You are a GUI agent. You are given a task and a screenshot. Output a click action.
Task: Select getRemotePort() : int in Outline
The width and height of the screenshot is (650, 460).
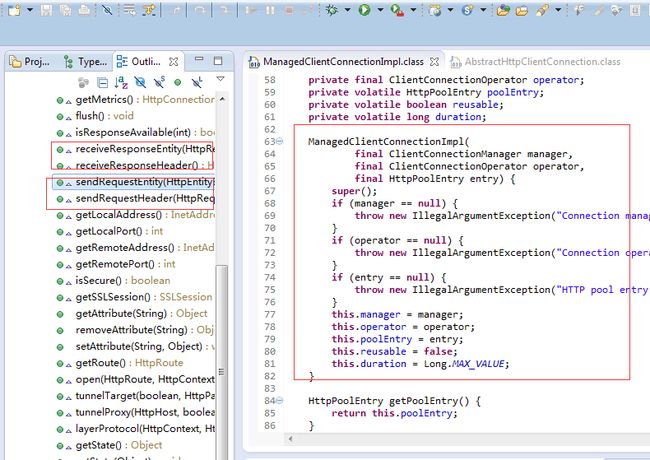click(x=116, y=264)
